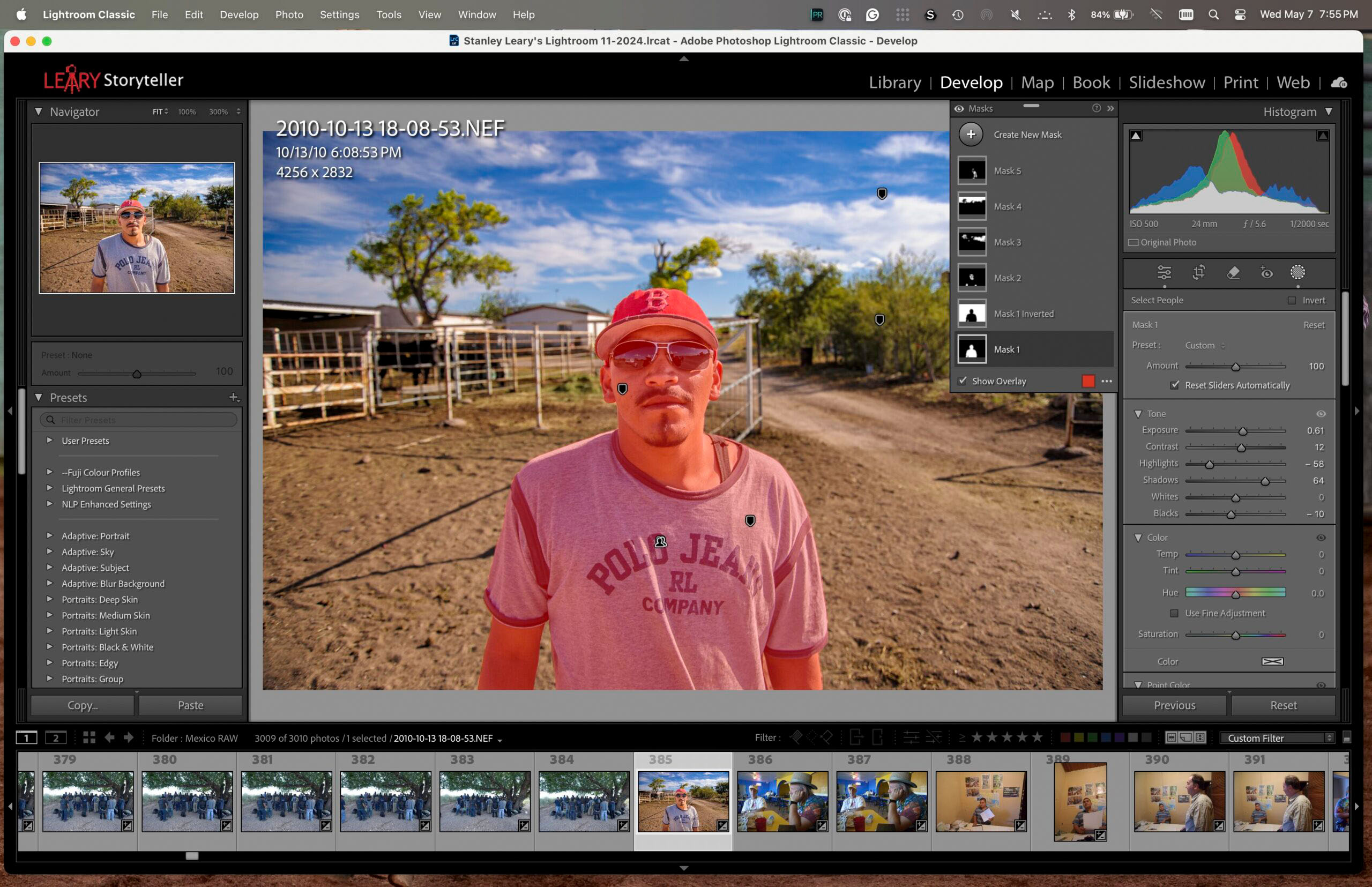
Task: Add new preset with plus icon
Action: [x=233, y=398]
